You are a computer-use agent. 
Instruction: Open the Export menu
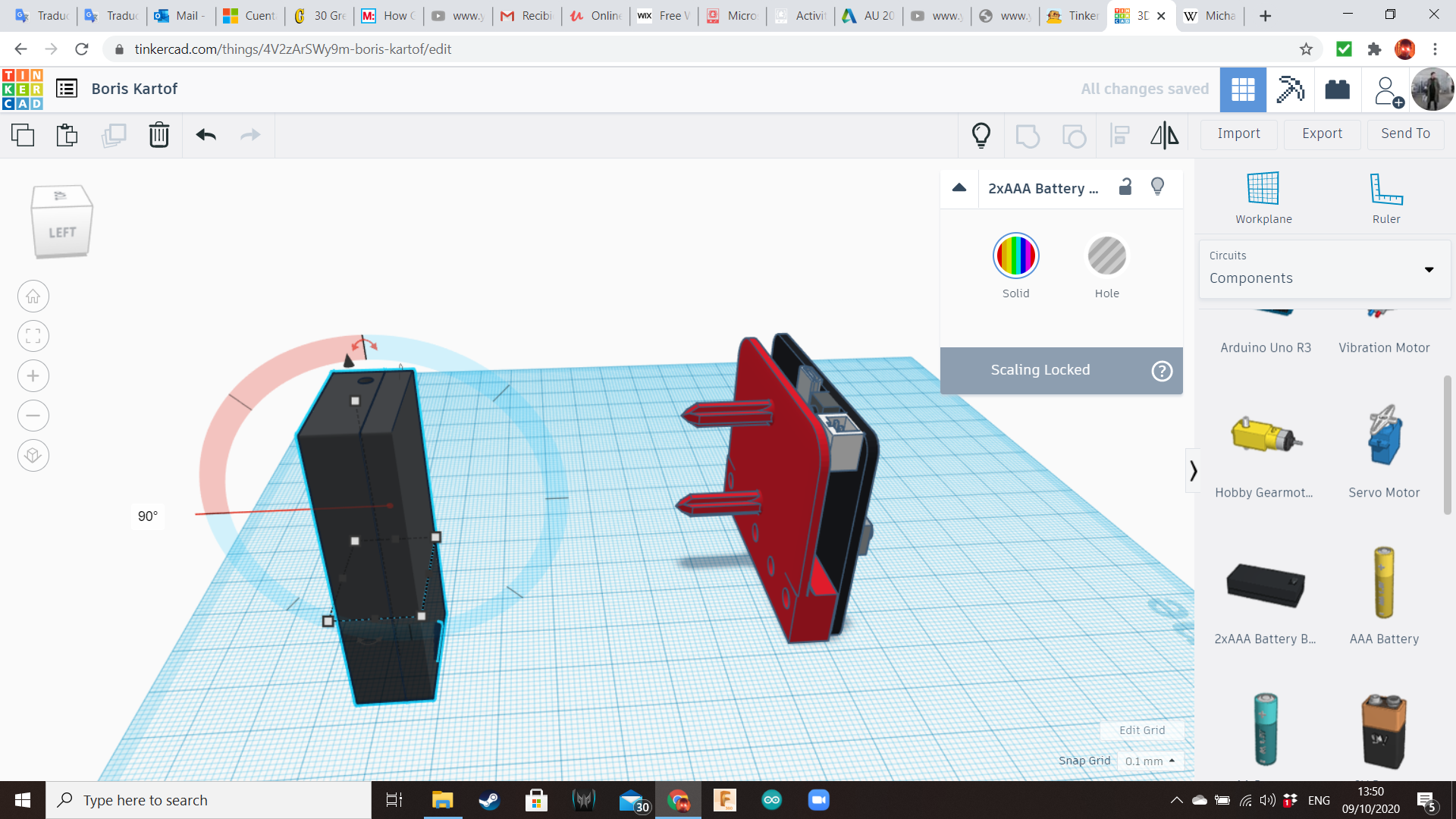[x=1322, y=133]
